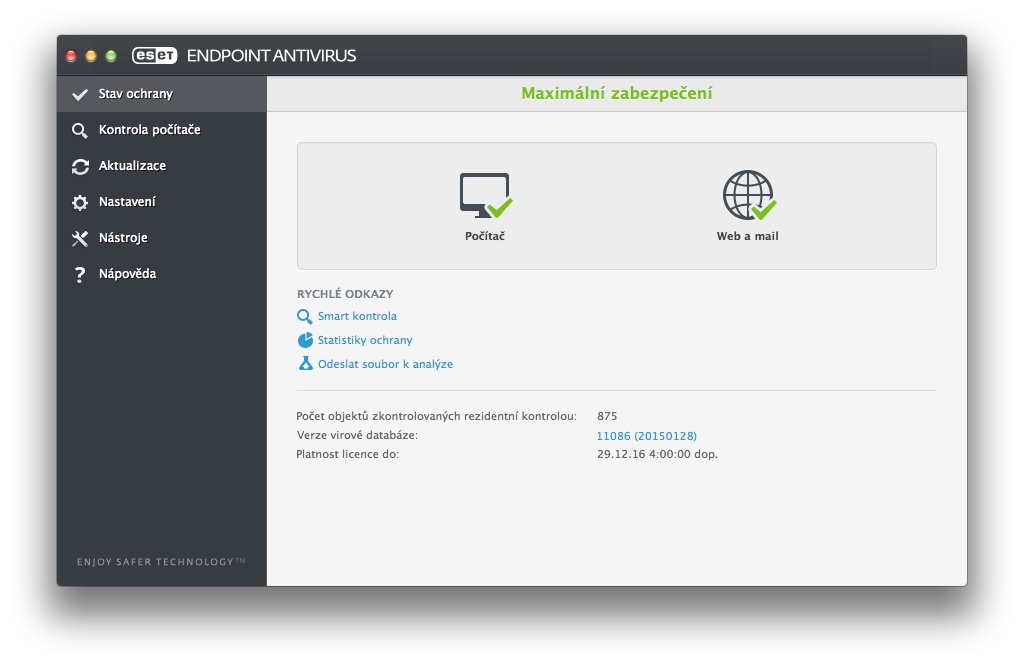Click the tools icon beside Nástroje
The image size is (1024, 665).
[80, 238]
